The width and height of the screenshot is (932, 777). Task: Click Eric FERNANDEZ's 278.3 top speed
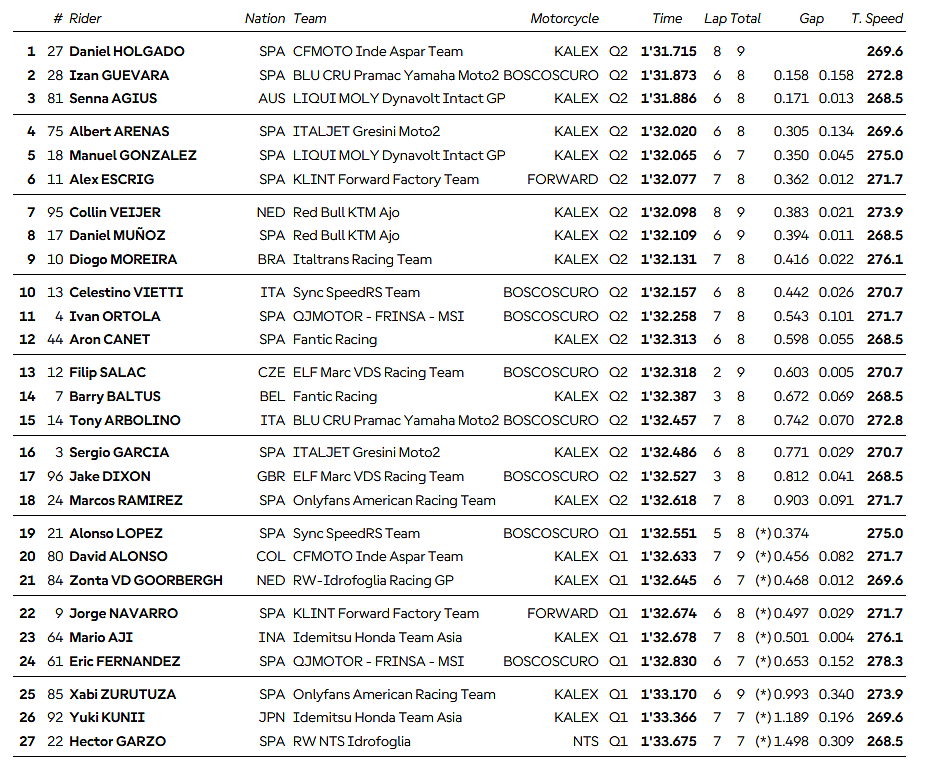(x=885, y=661)
